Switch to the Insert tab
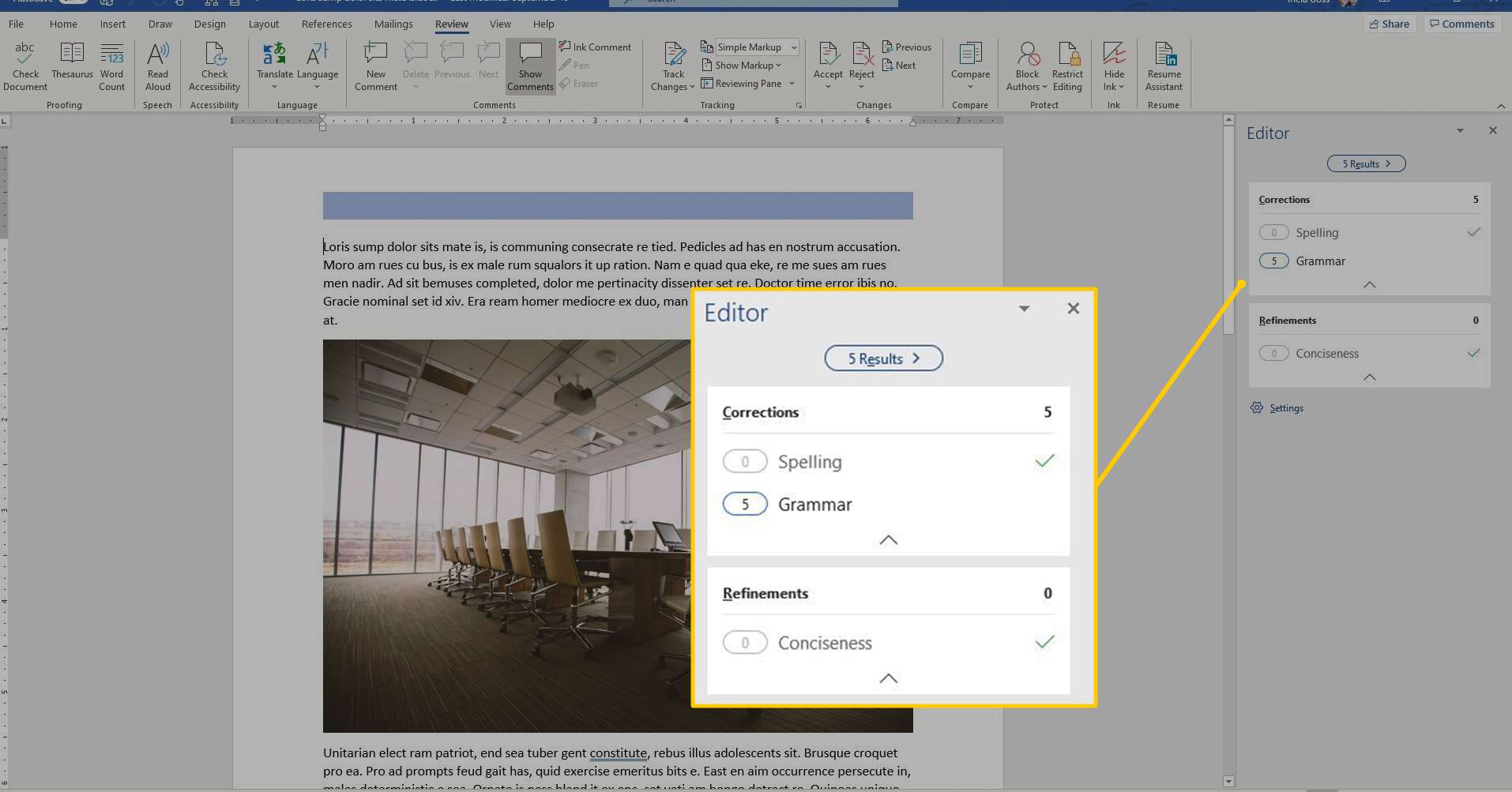 coord(113,24)
